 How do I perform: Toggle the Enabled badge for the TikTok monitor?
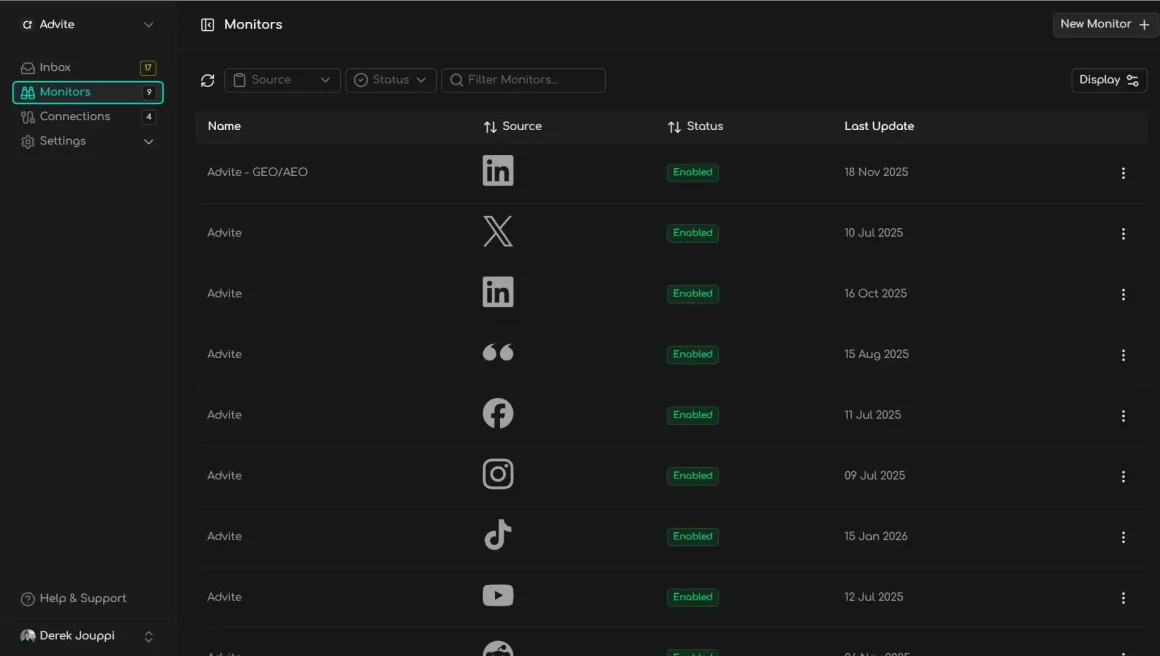point(692,536)
